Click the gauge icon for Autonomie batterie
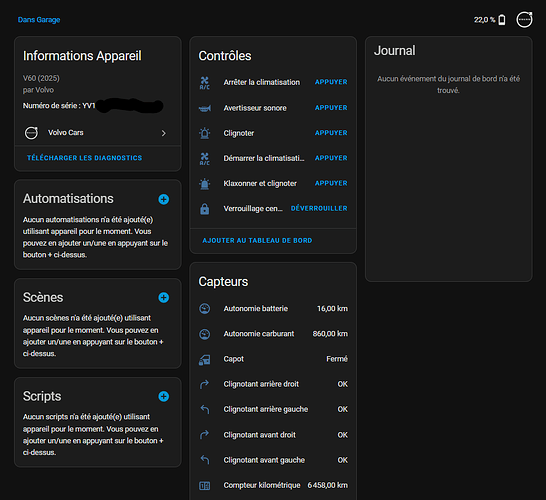 (205, 308)
